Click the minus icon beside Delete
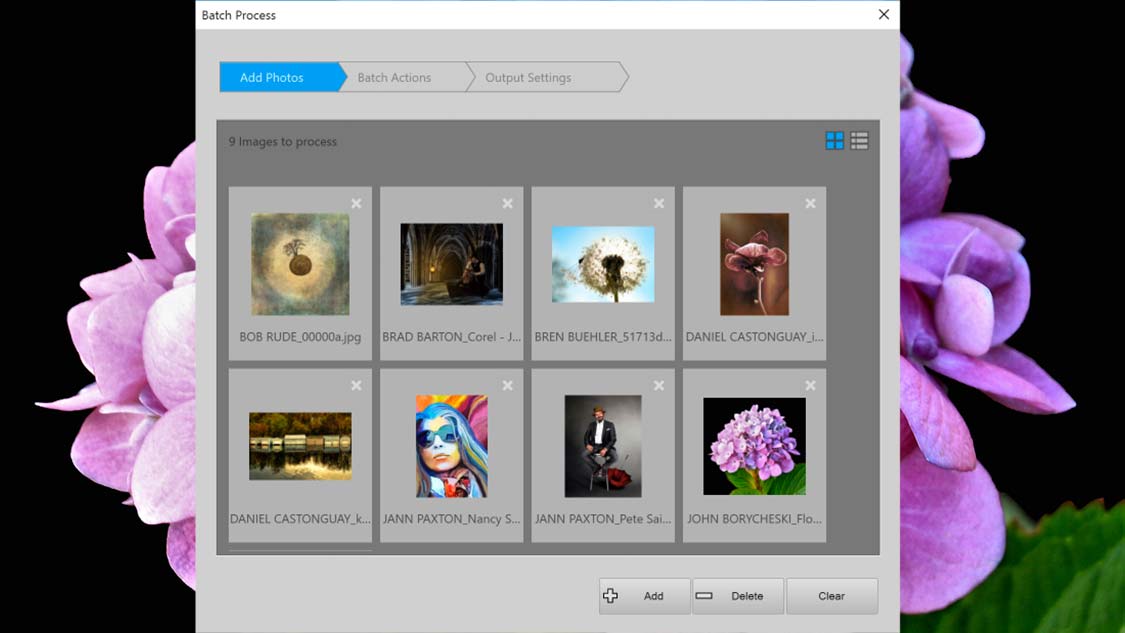 point(706,595)
